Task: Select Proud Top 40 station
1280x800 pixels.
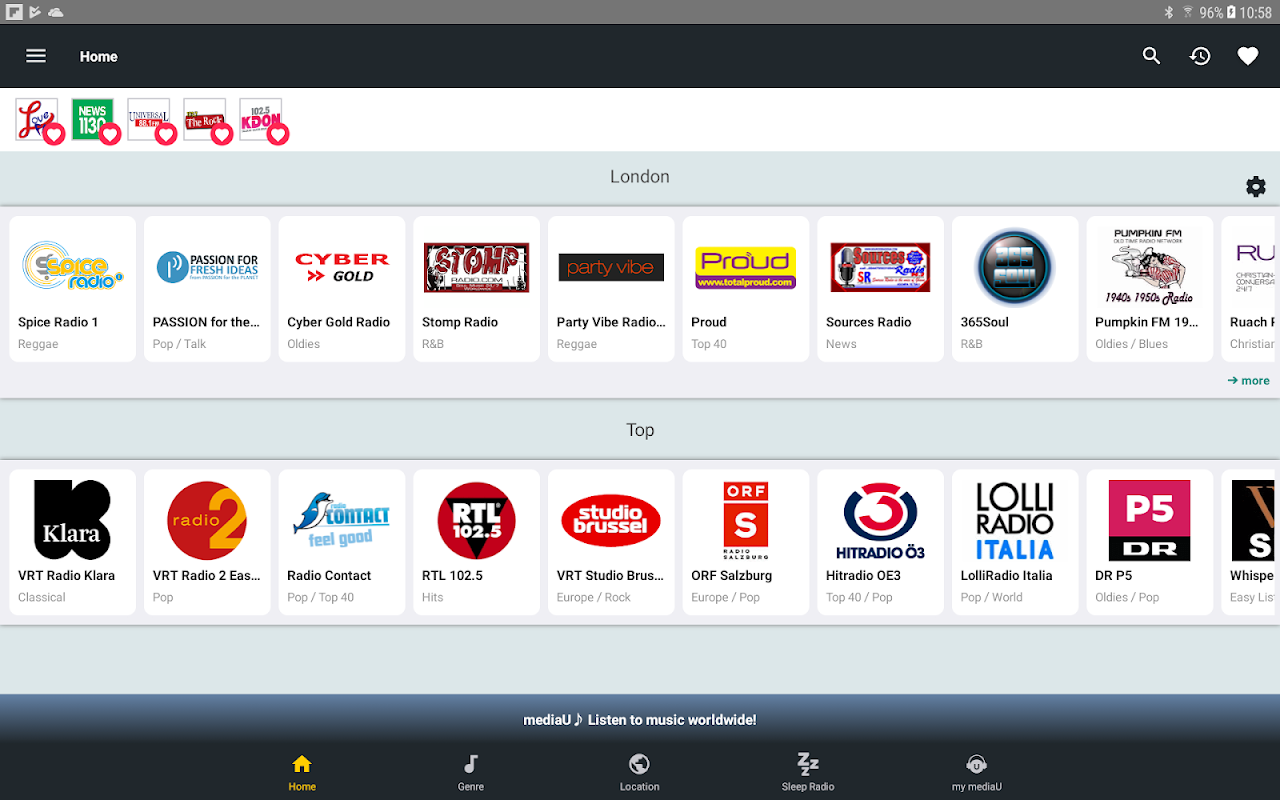Action: click(x=746, y=289)
